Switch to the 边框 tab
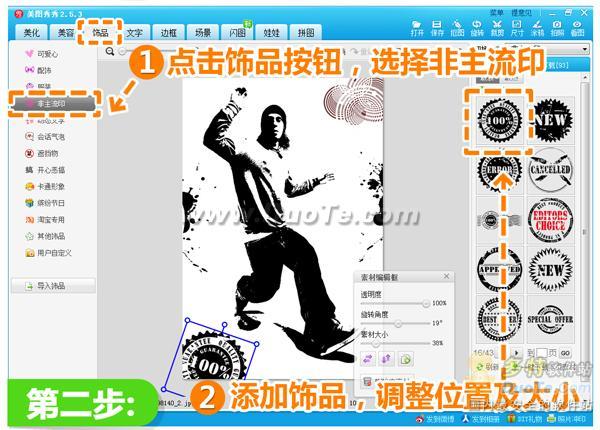Image resolution: width=600 pixels, height=430 pixels. (168, 33)
